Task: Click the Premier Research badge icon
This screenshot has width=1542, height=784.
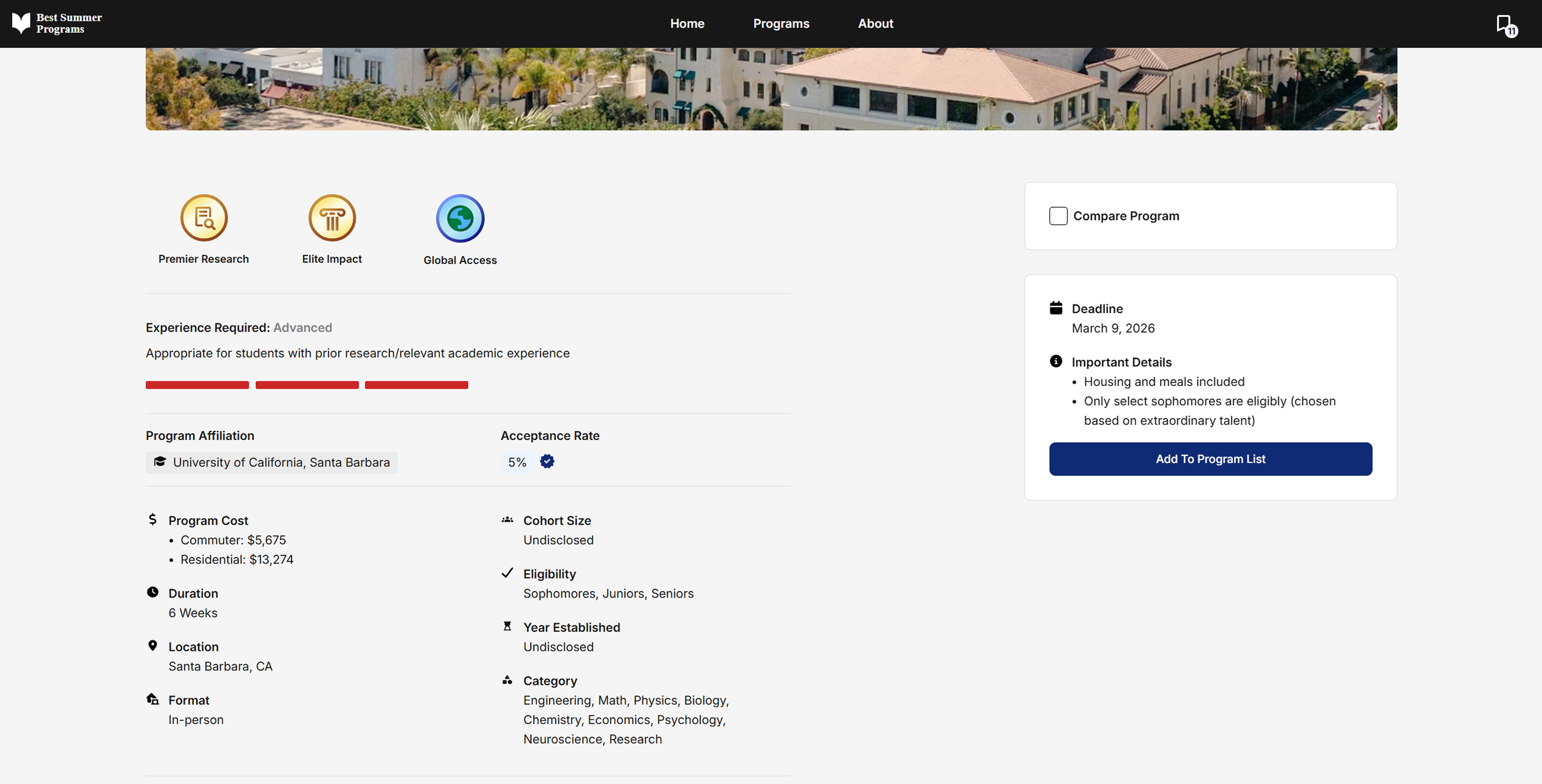Action: click(x=204, y=218)
